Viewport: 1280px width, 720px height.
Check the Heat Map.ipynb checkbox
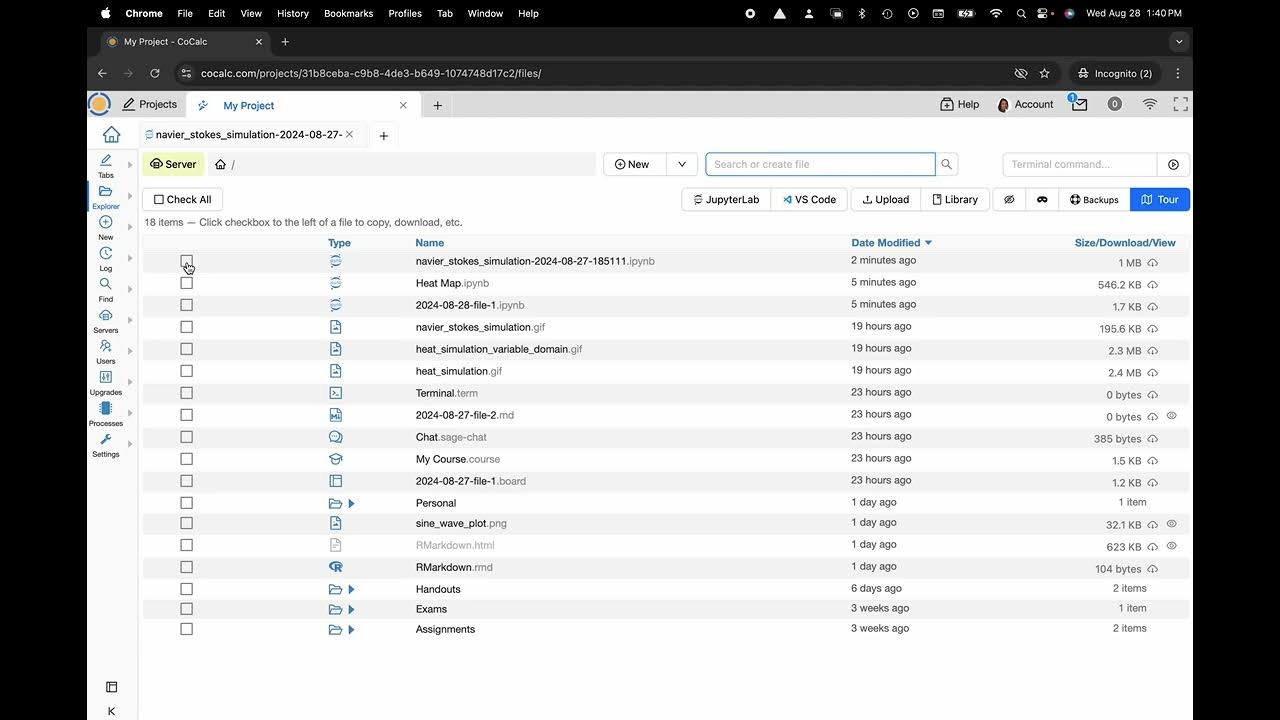coord(186,283)
